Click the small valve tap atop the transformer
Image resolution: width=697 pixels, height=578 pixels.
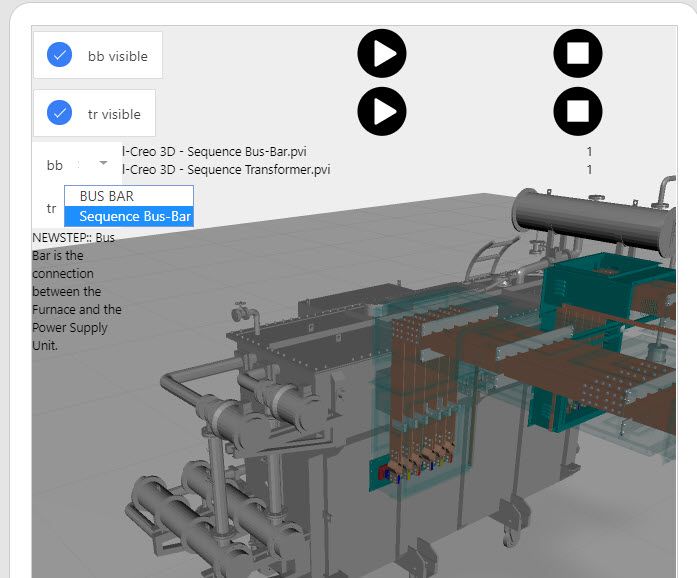pos(238,313)
